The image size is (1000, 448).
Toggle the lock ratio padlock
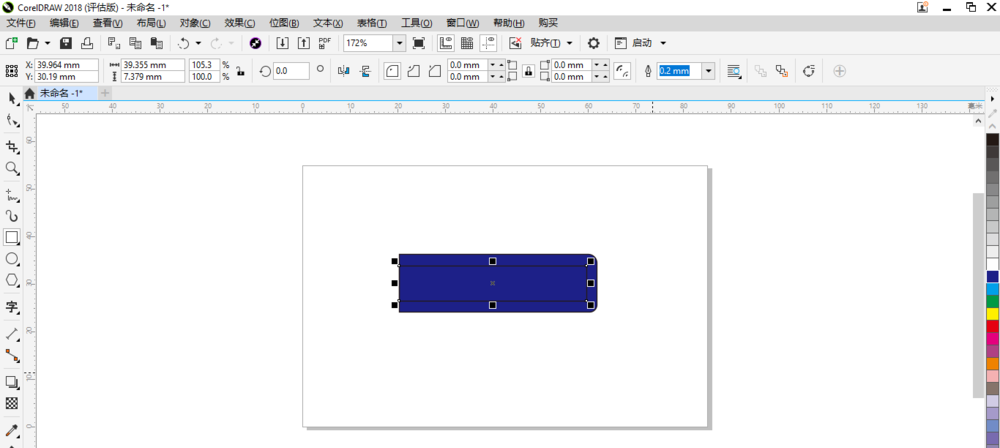pyautogui.click(x=240, y=71)
